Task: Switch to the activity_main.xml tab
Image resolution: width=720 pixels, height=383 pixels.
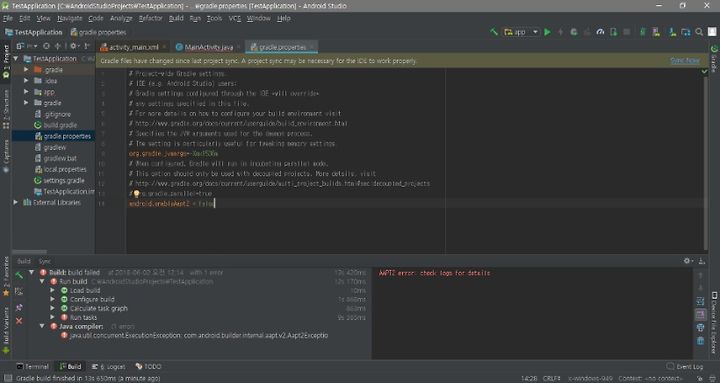Action: tap(133, 47)
